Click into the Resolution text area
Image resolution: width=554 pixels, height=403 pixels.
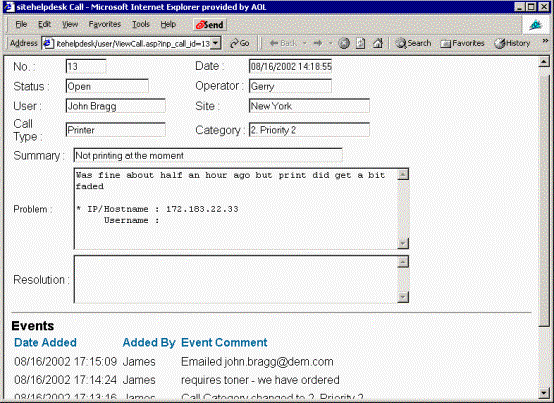[235, 279]
